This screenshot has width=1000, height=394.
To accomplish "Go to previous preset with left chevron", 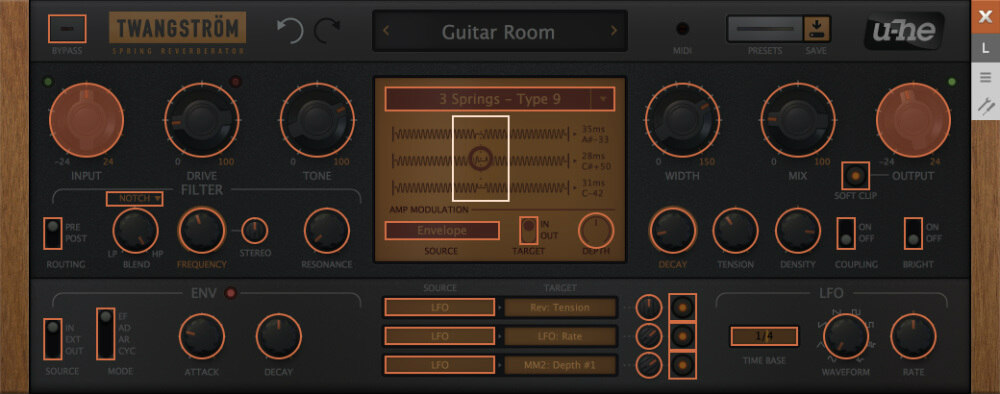I will (386, 31).
